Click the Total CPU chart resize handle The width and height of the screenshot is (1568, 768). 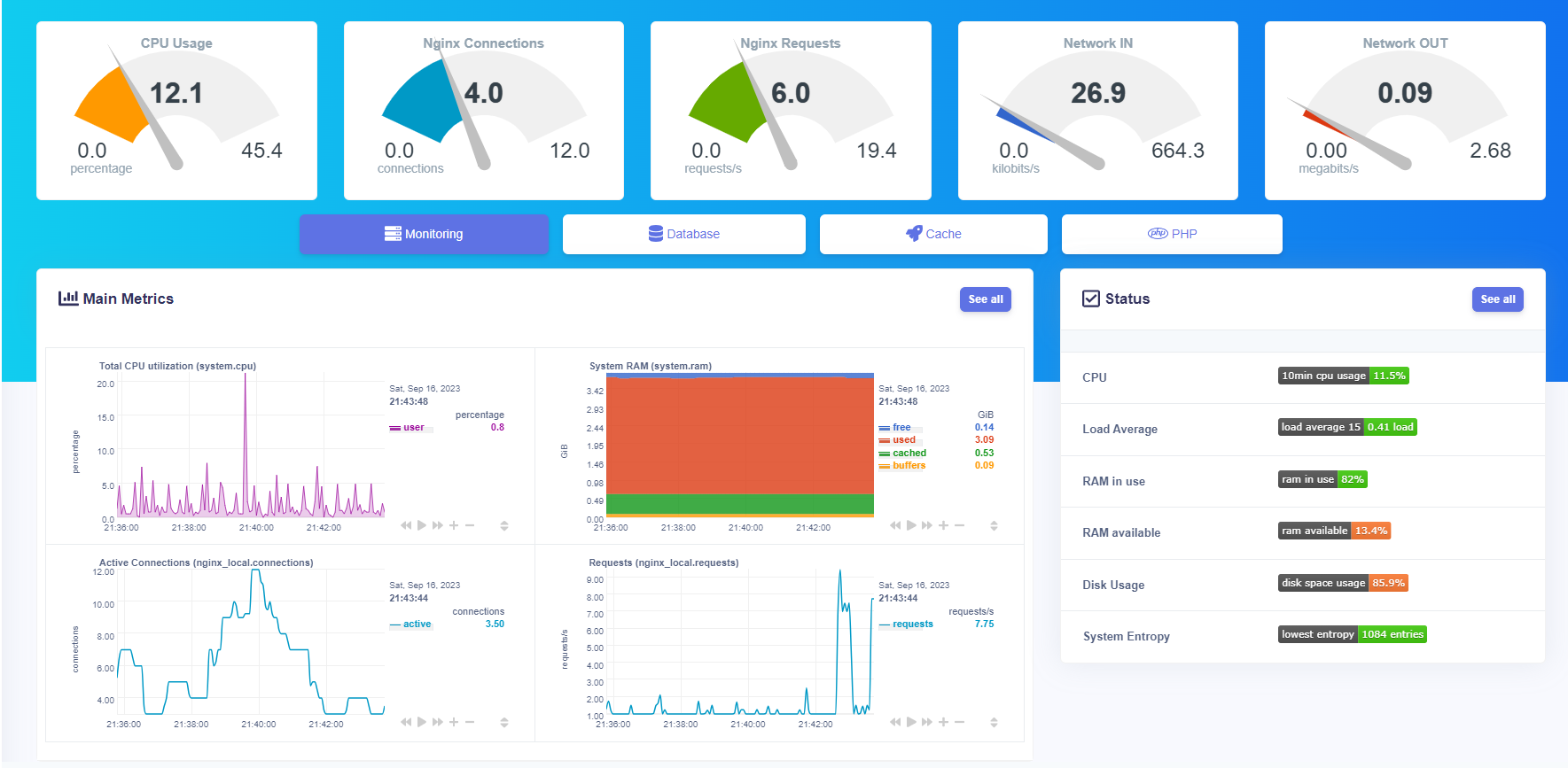tap(504, 525)
